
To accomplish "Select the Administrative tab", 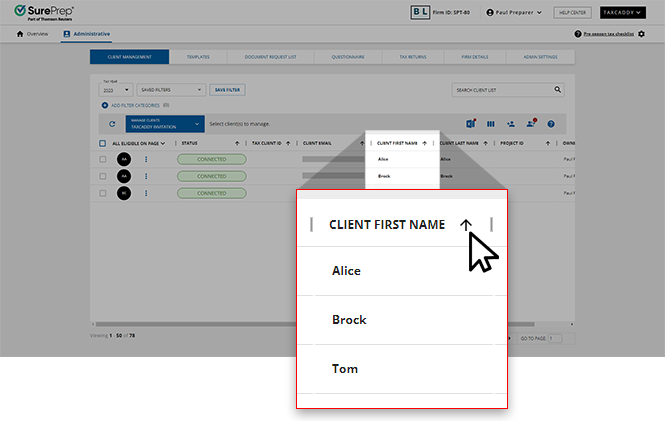I will 87,34.
